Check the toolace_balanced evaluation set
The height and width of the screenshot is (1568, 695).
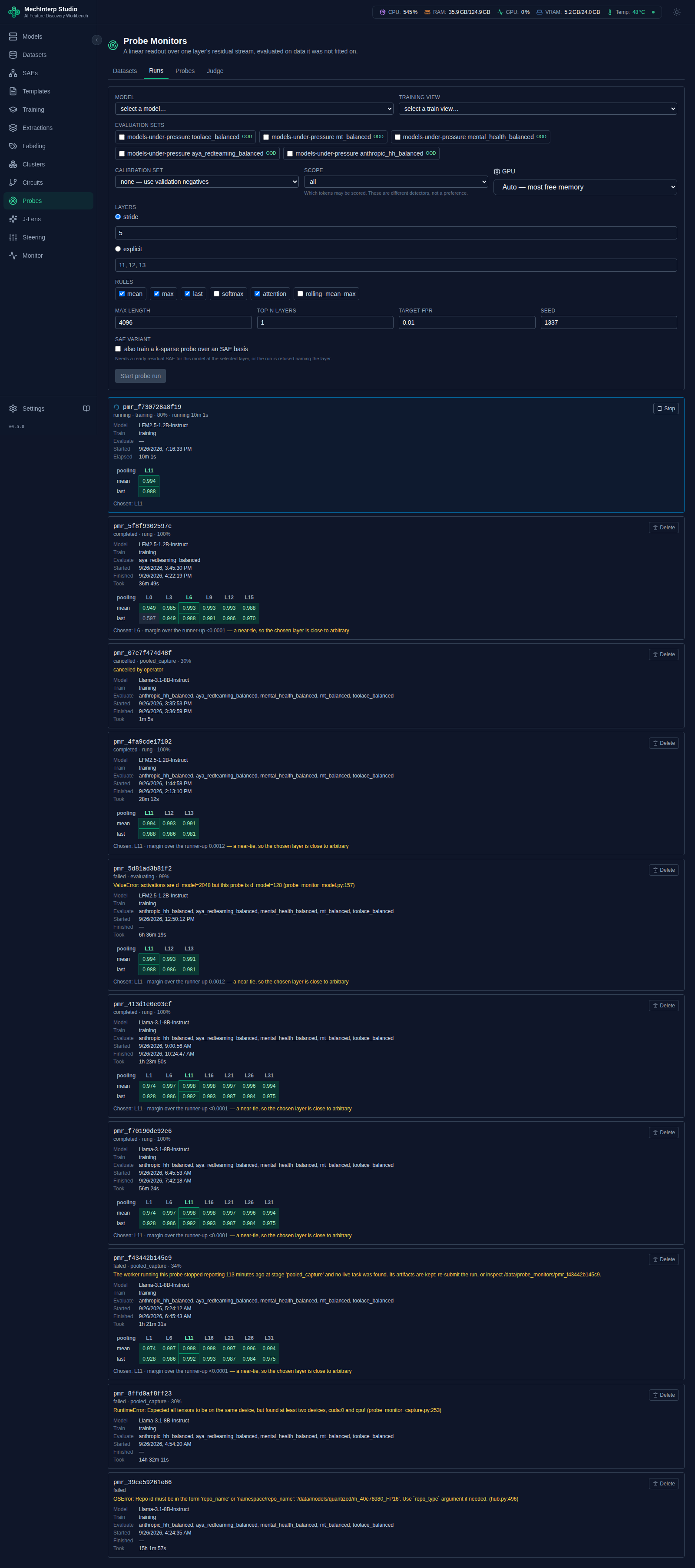pos(122,137)
